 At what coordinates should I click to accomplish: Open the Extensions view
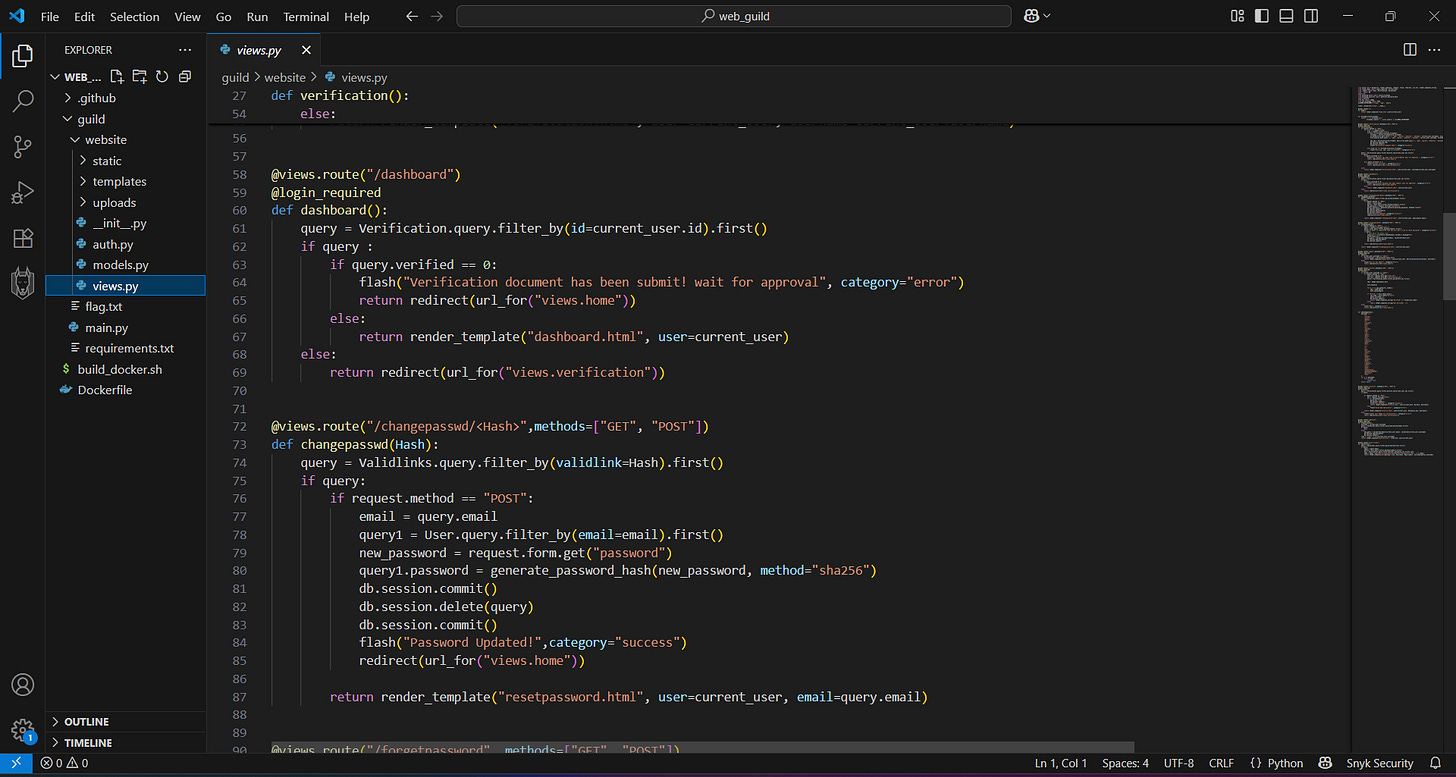click(x=22, y=238)
